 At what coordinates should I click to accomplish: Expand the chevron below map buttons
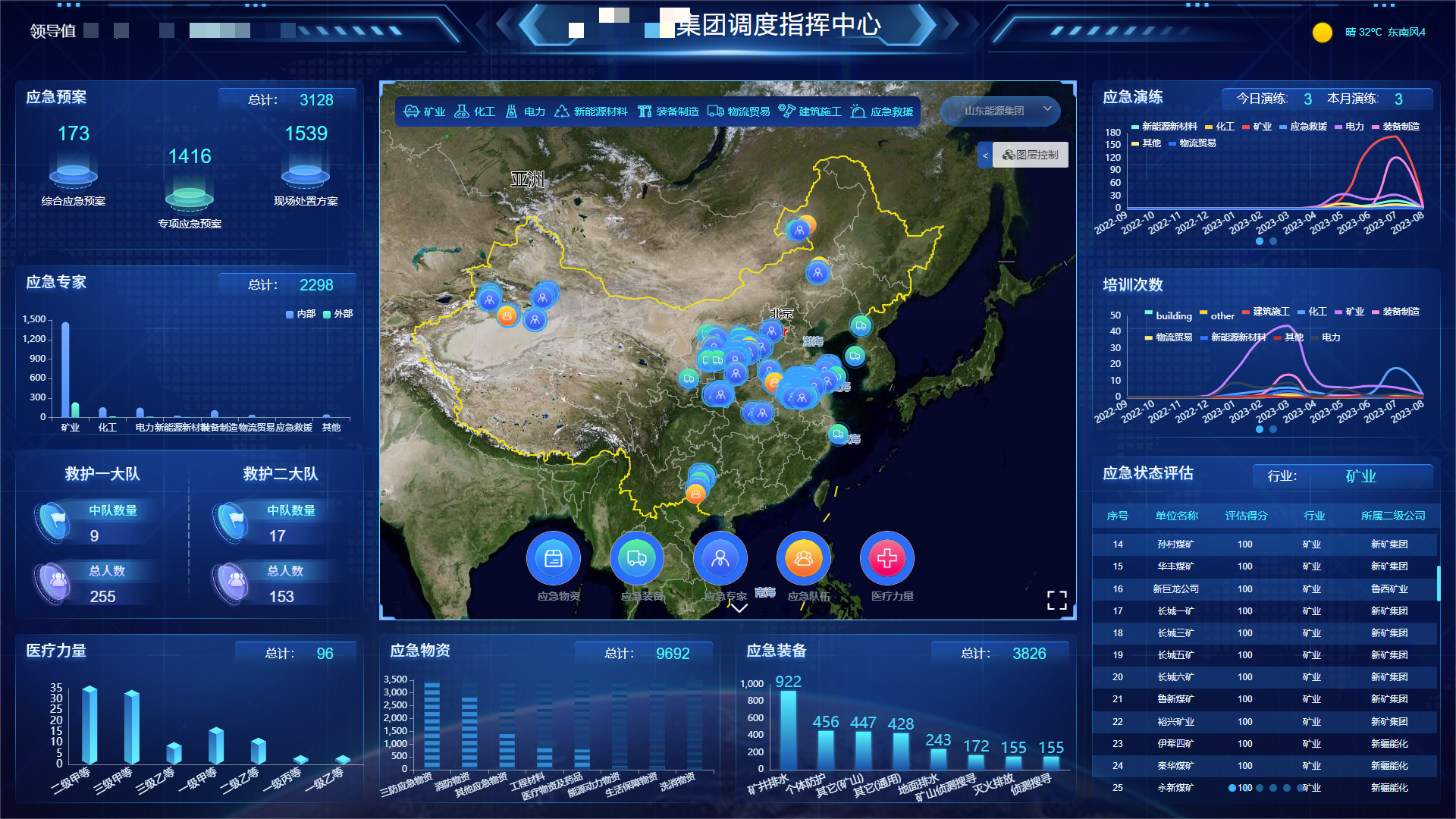coord(739,608)
